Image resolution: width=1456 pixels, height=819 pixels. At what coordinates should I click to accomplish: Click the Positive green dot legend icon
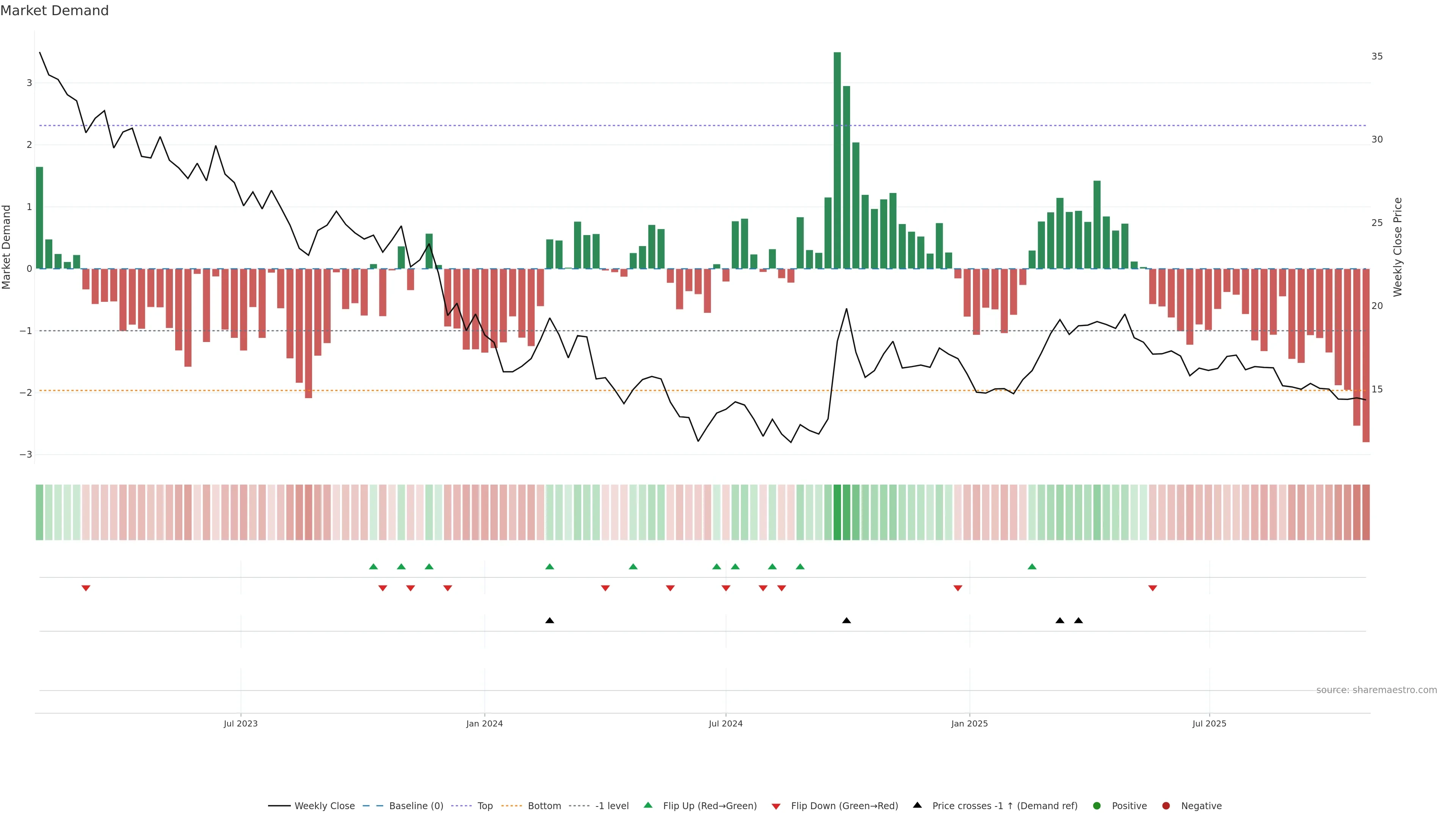(x=1097, y=805)
